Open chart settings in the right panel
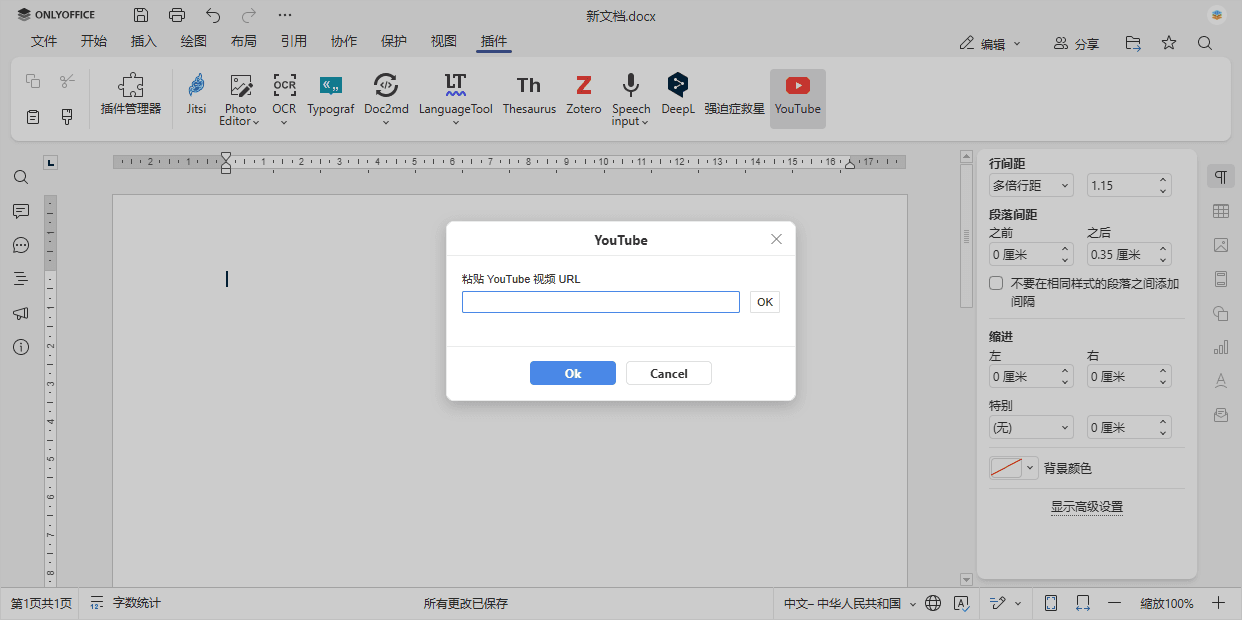 tap(1220, 346)
